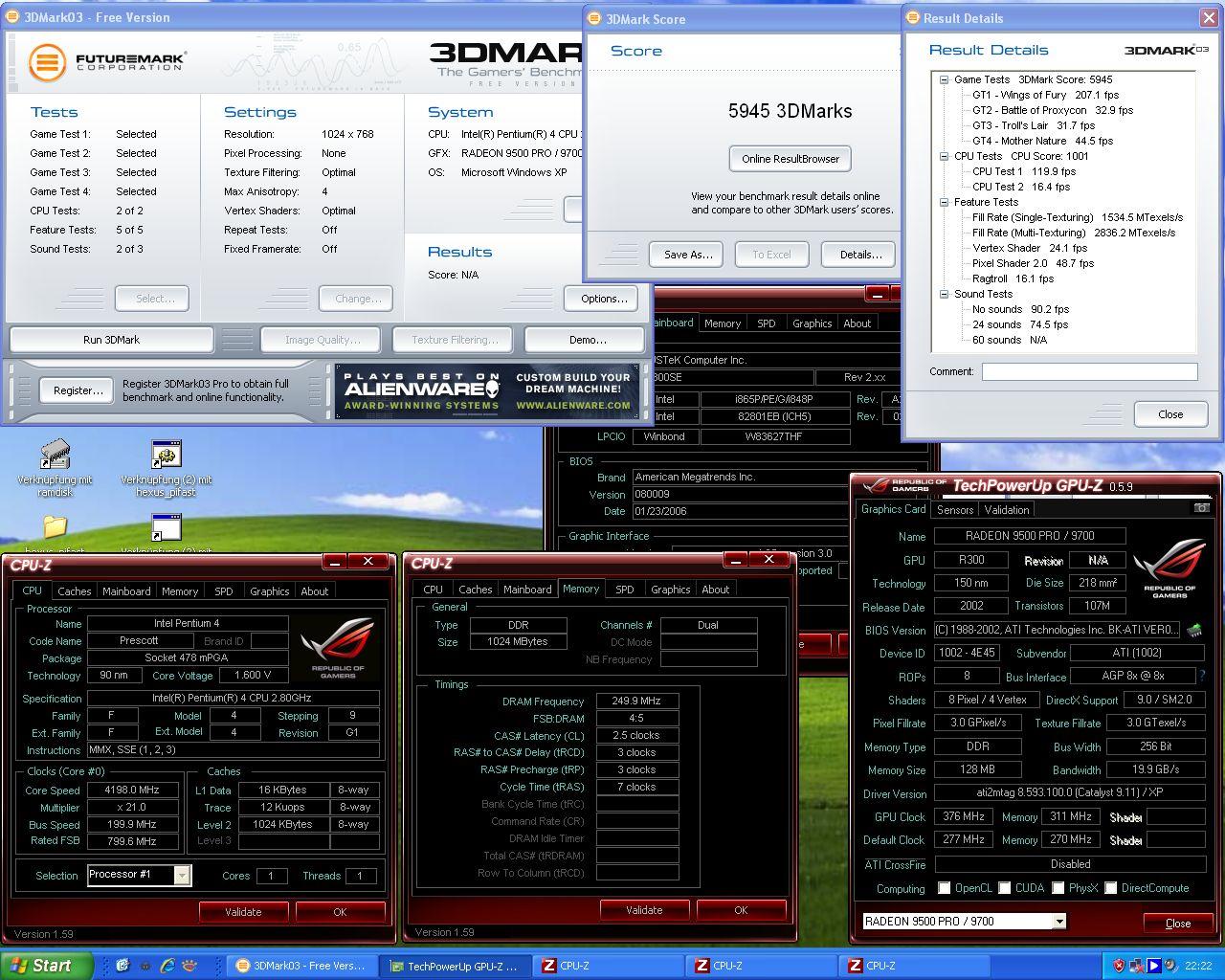Select 'Pixel Shader 2.0' result row
The height and width of the screenshot is (980, 1225).
pos(1033,263)
